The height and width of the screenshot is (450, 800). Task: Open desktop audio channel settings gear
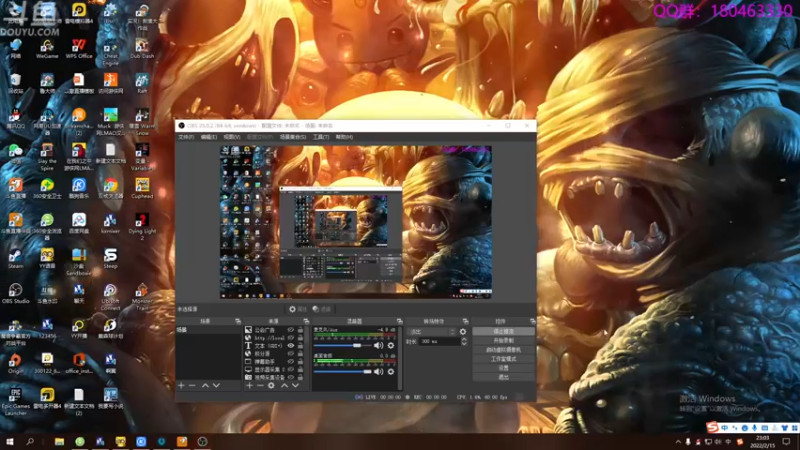coord(391,371)
